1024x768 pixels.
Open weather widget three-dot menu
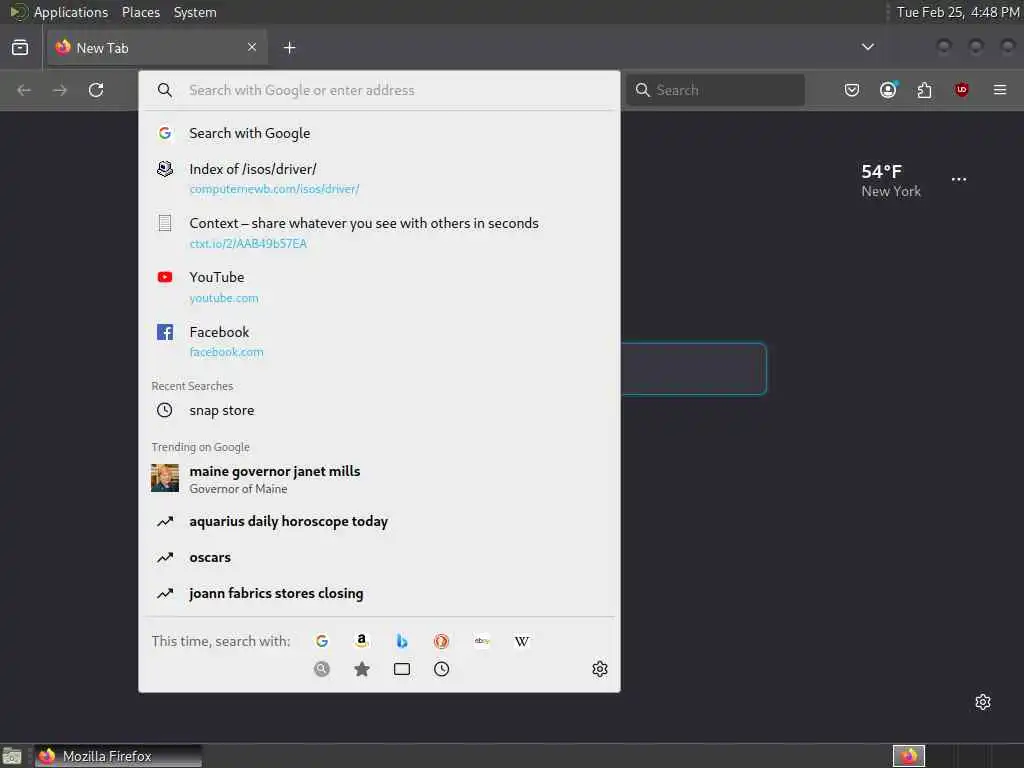pyautogui.click(x=959, y=179)
